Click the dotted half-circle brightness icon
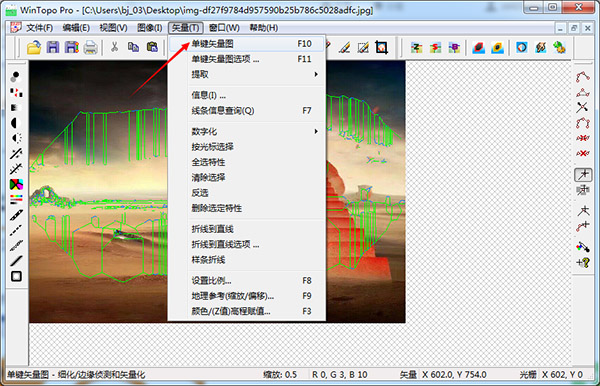The height and width of the screenshot is (386, 600). tap(16, 138)
